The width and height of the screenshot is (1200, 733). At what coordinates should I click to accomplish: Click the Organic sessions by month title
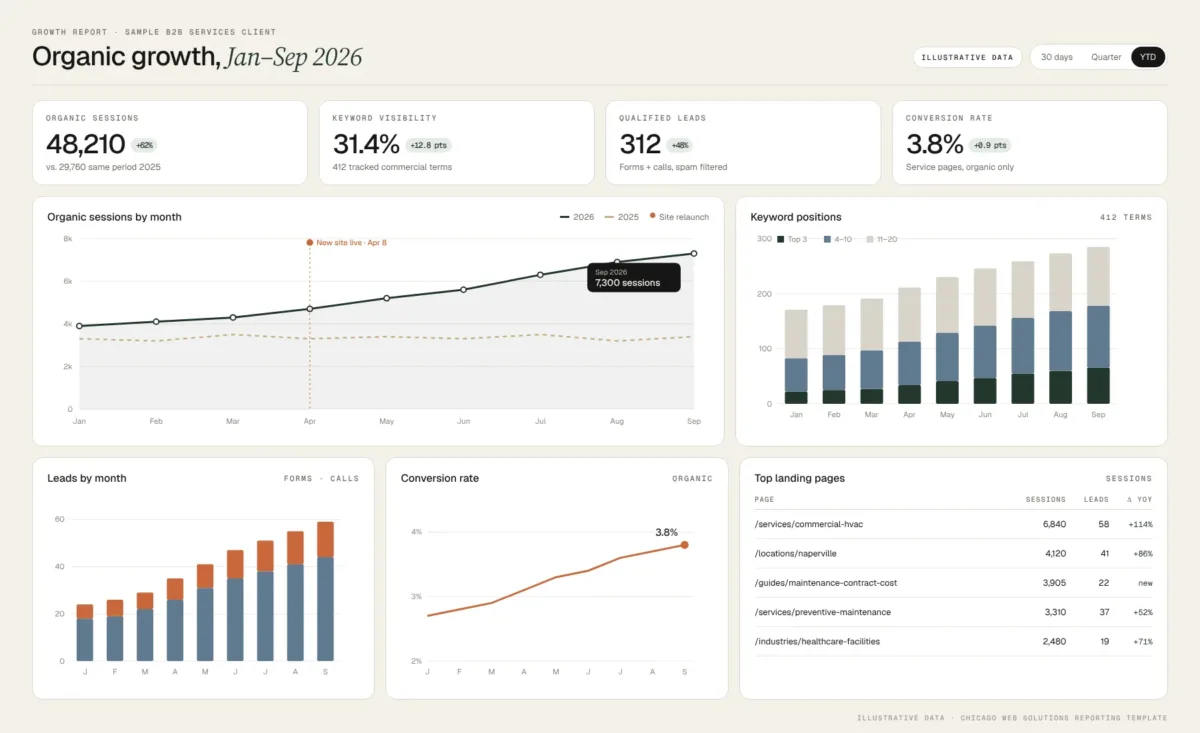click(x=114, y=216)
